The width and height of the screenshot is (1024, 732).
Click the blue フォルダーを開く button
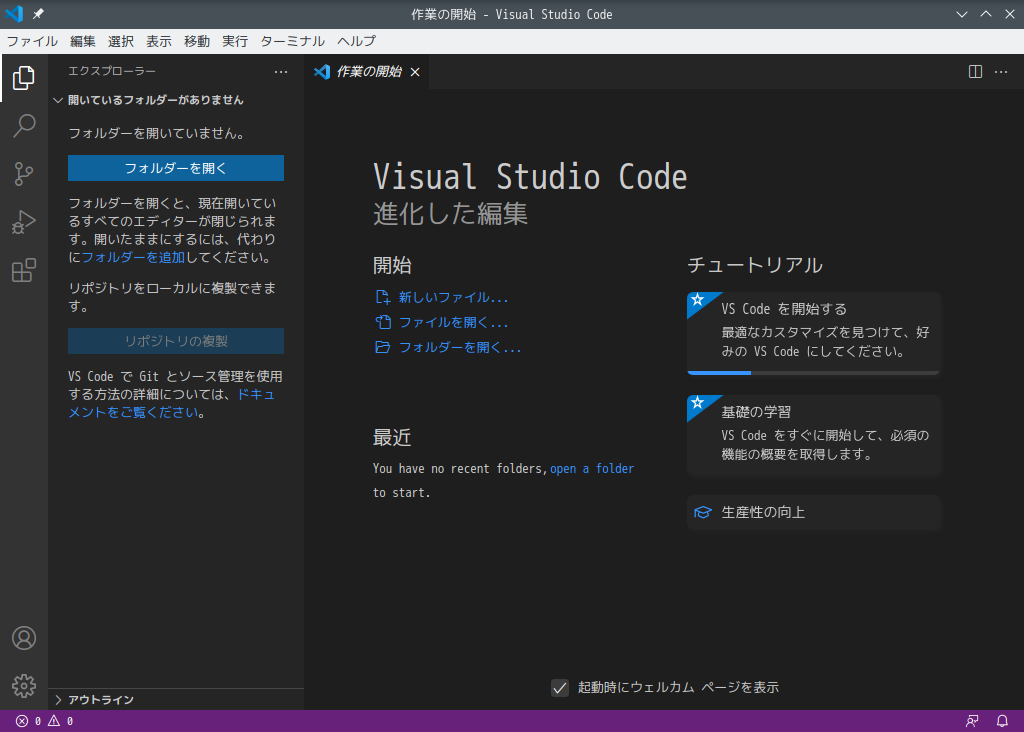point(176,168)
